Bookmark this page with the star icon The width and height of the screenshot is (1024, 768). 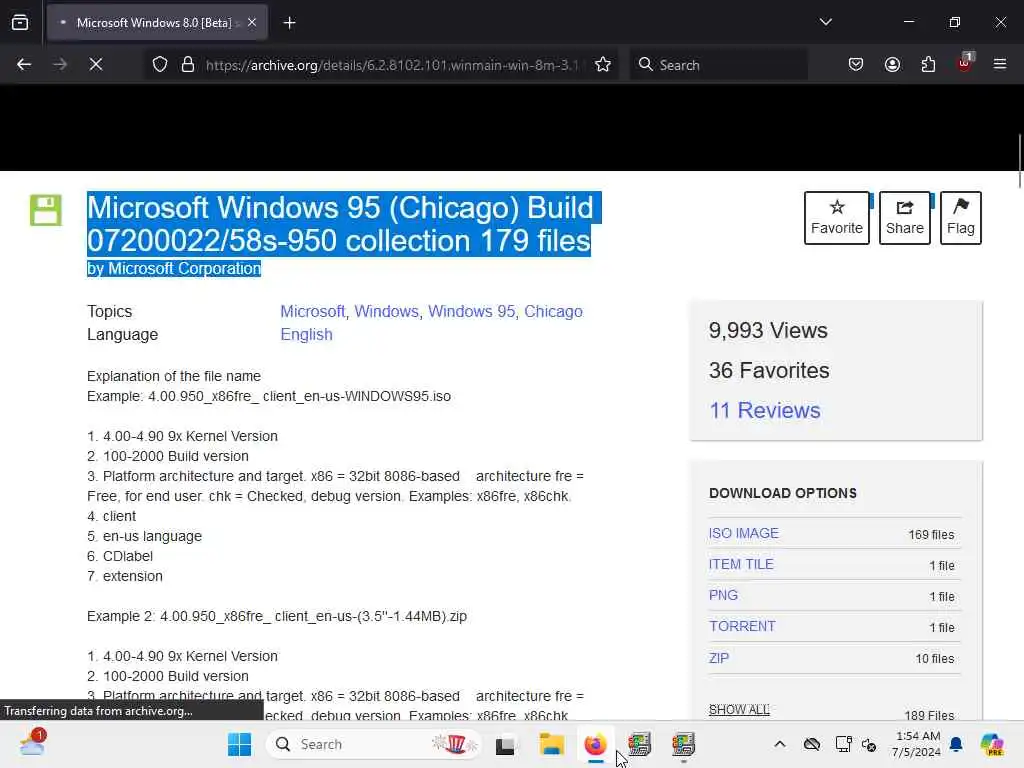click(x=603, y=65)
